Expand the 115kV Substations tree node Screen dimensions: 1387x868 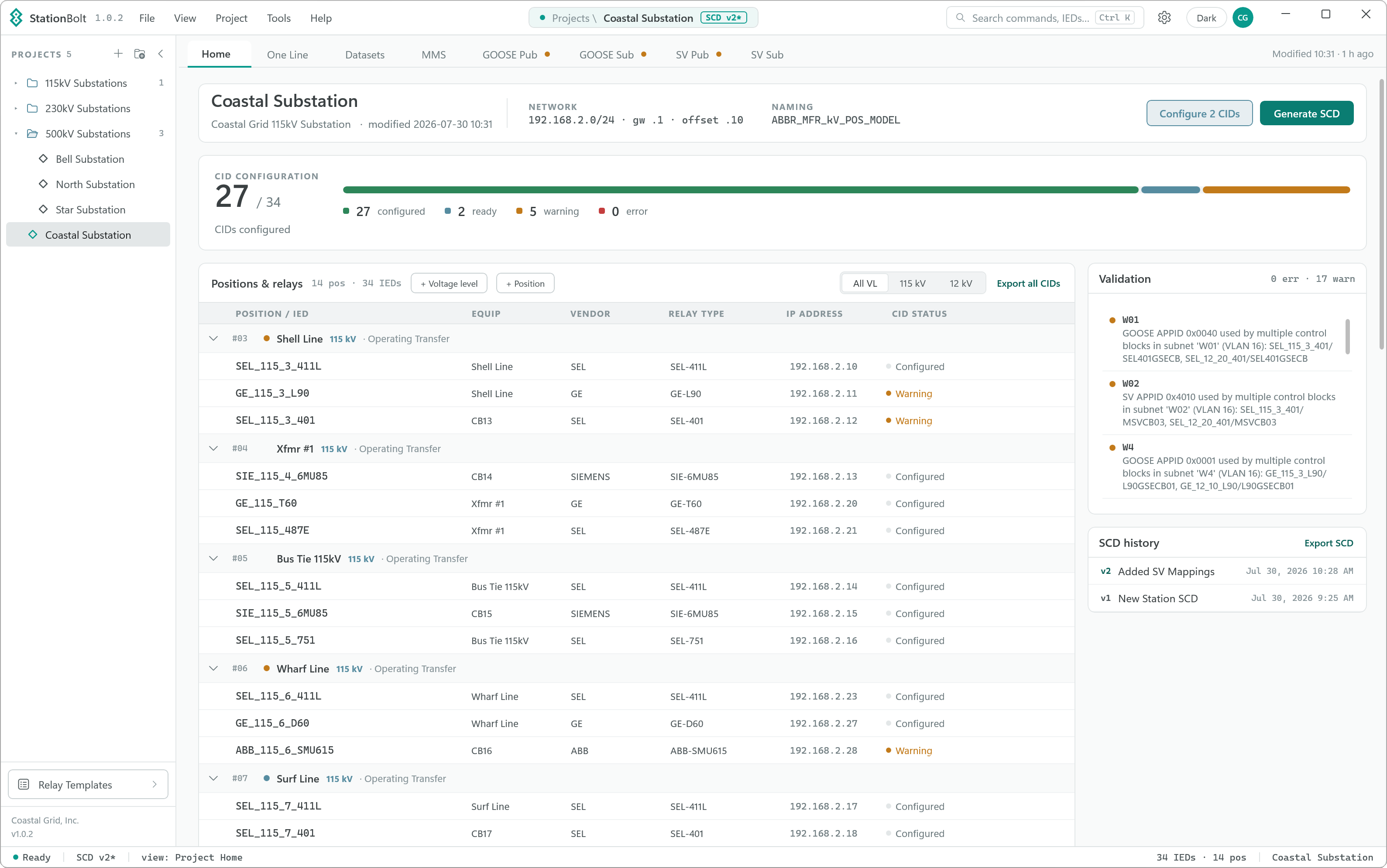[16, 83]
